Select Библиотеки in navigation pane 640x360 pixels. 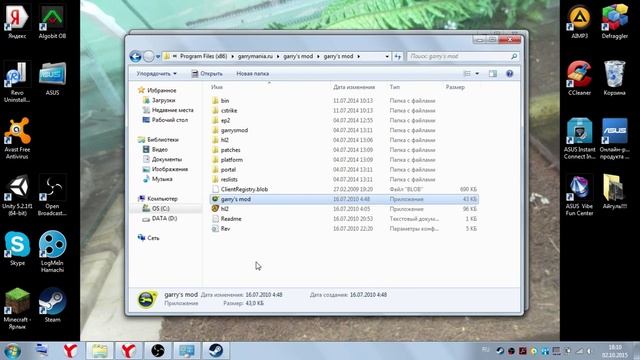point(158,139)
